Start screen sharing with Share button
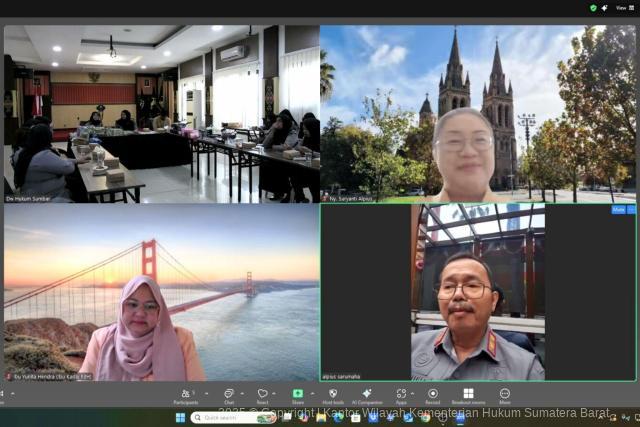Viewport: 640px width, 427px height. point(298,395)
